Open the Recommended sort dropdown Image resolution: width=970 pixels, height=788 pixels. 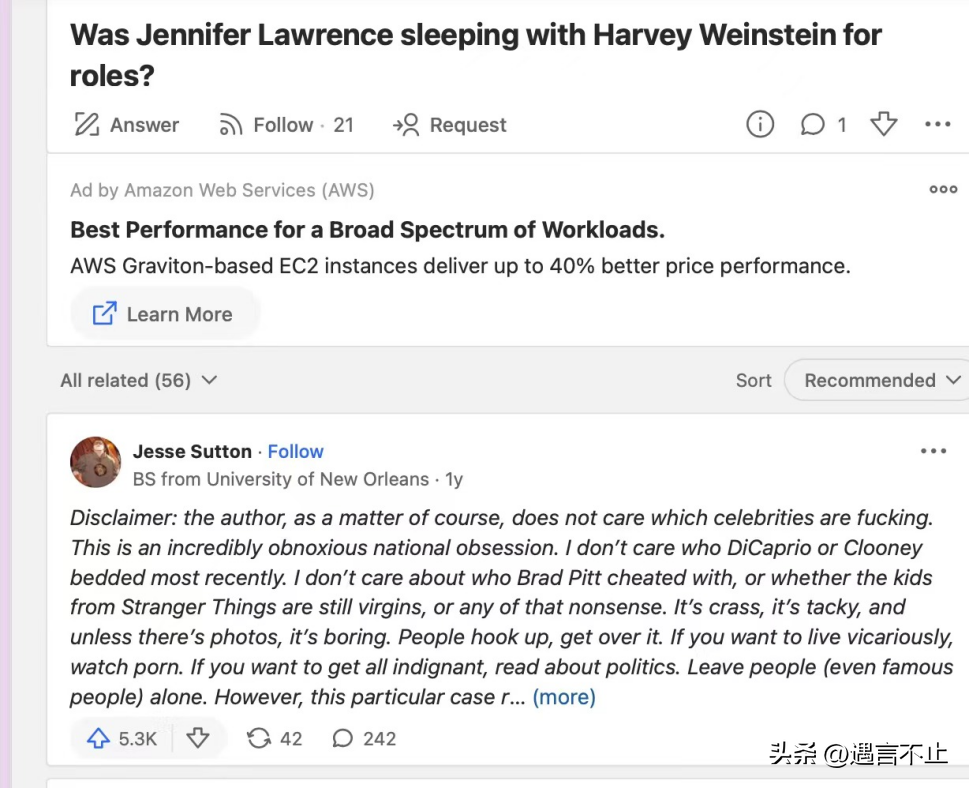pyautogui.click(x=879, y=380)
